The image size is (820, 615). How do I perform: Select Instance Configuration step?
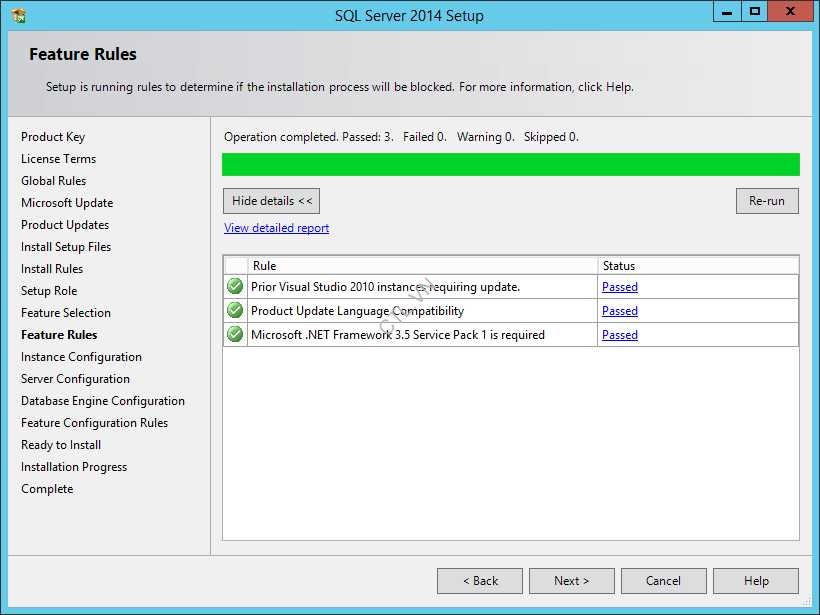pyautogui.click(x=81, y=356)
